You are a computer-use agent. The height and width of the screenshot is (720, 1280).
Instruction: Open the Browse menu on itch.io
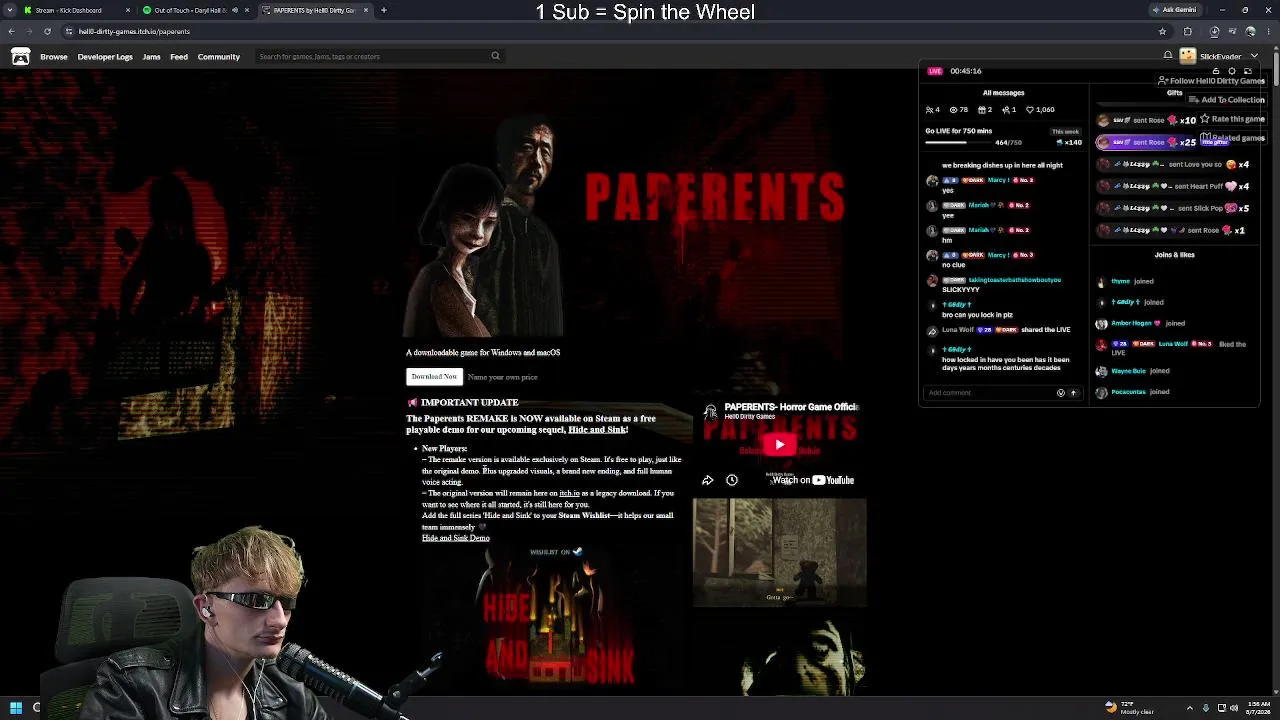[x=54, y=57]
